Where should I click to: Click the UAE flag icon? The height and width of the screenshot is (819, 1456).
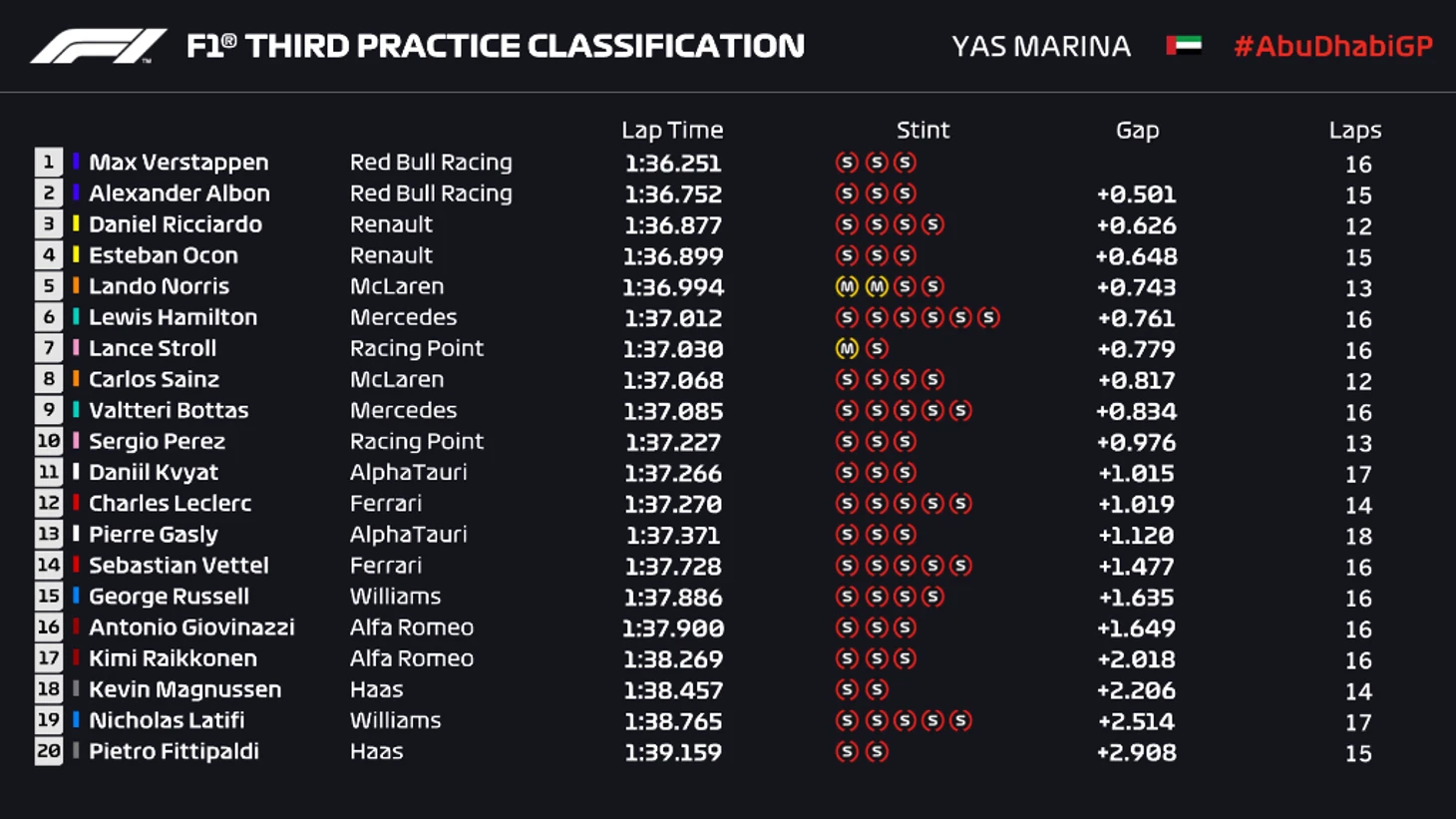pos(1184,46)
